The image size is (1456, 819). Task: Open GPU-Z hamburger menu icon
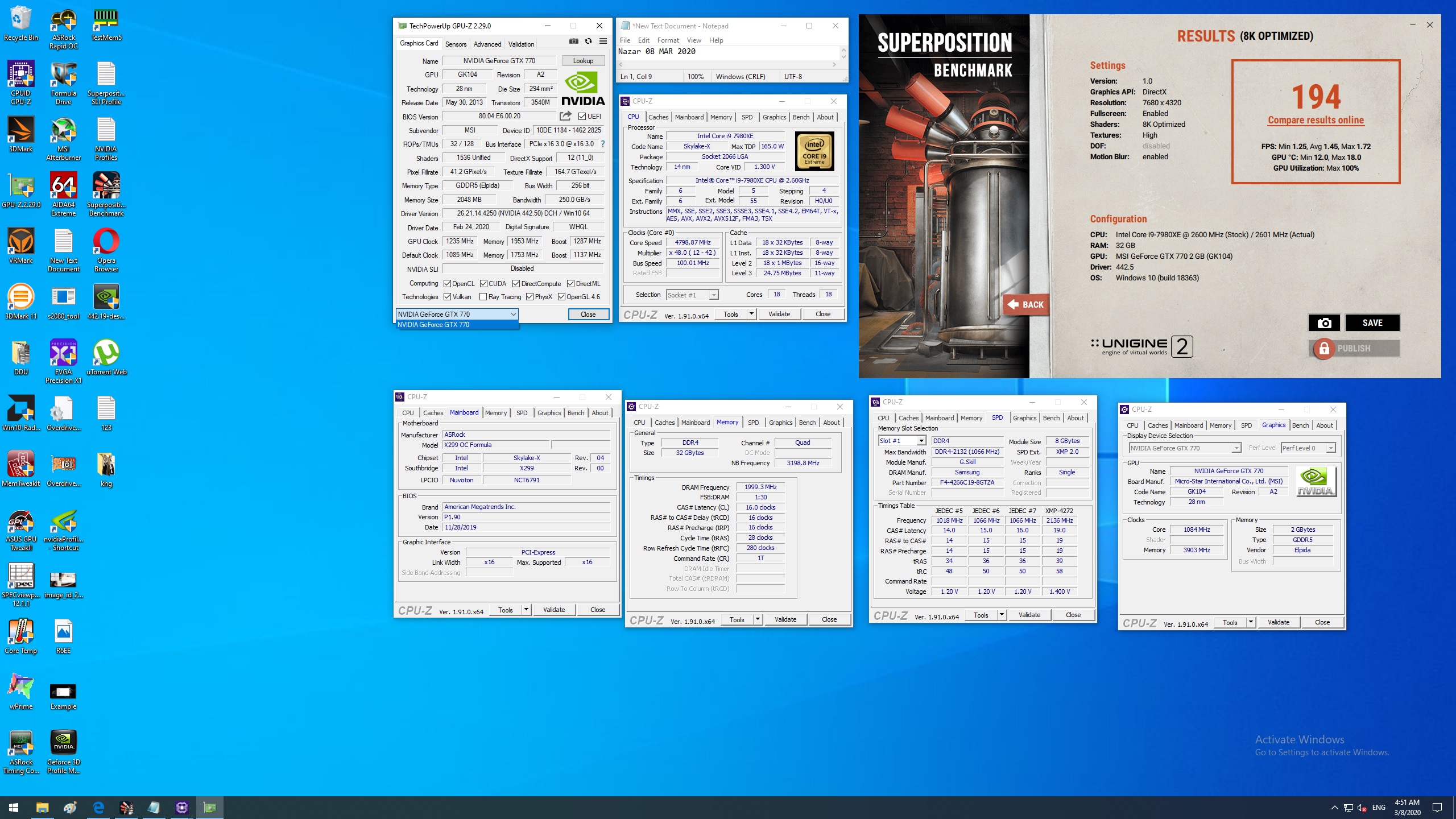point(603,42)
